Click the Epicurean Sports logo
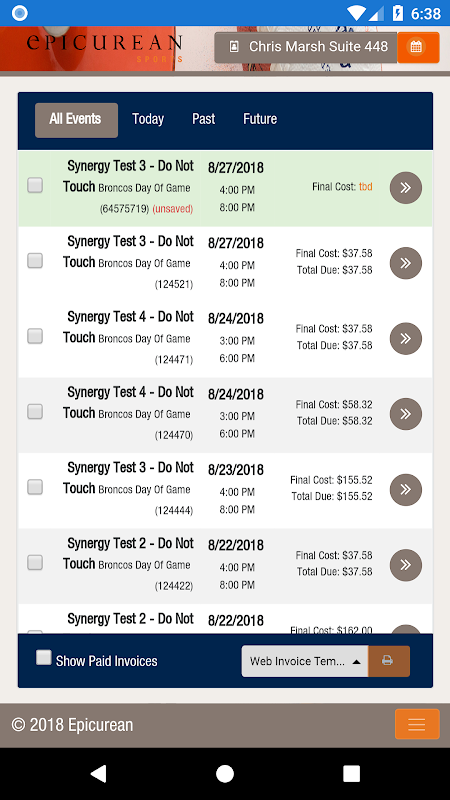Image resolution: width=450 pixels, height=800 pixels. click(x=105, y=47)
